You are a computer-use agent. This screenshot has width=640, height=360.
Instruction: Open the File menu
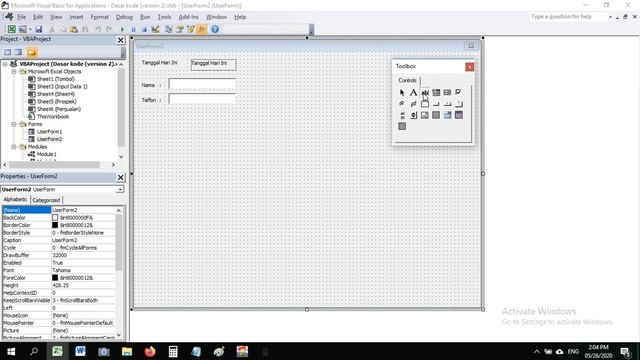[21, 17]
